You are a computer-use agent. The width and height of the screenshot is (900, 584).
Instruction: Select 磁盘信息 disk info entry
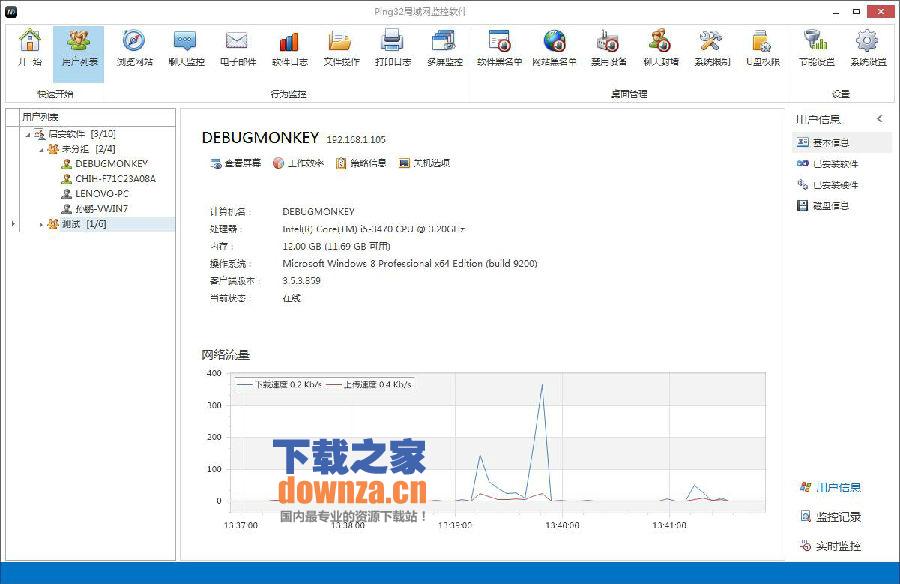823,205
